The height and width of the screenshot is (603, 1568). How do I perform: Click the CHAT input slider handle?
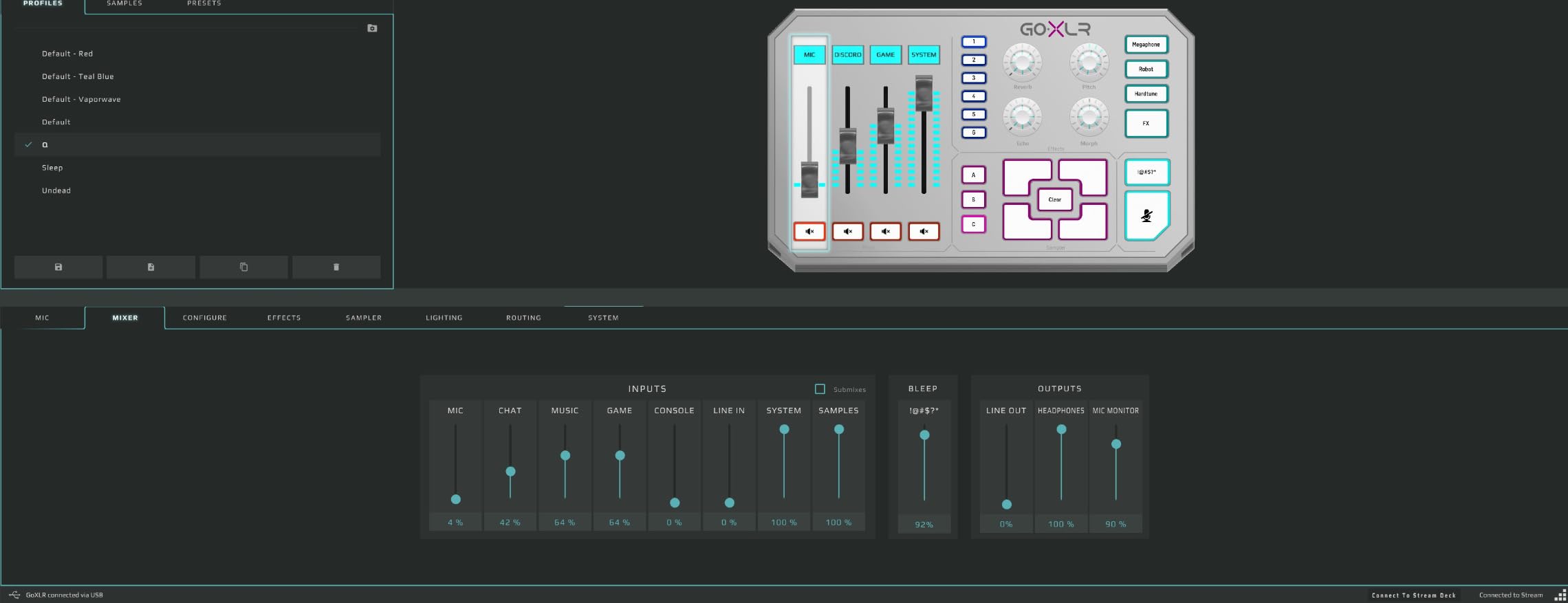point(510,472)
